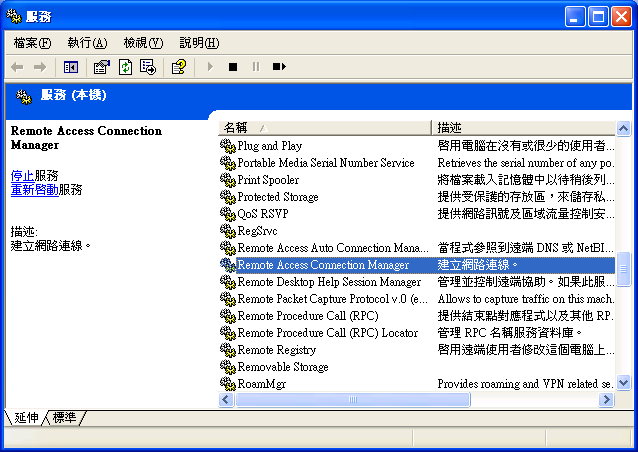
Task: Click the 重新啟動 service link
Action: point(35,190)
